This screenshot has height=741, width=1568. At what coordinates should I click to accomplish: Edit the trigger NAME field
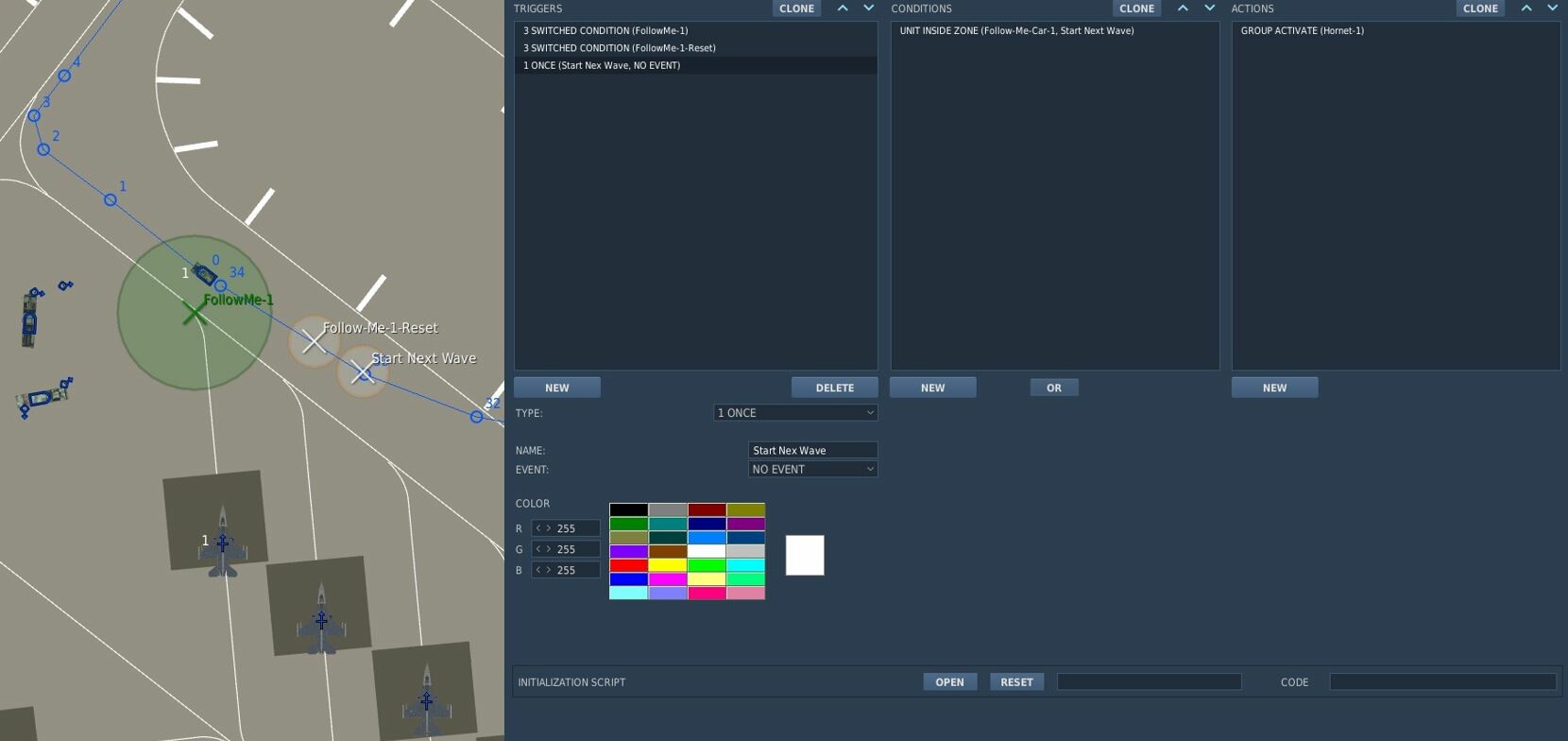pos(812,451)
